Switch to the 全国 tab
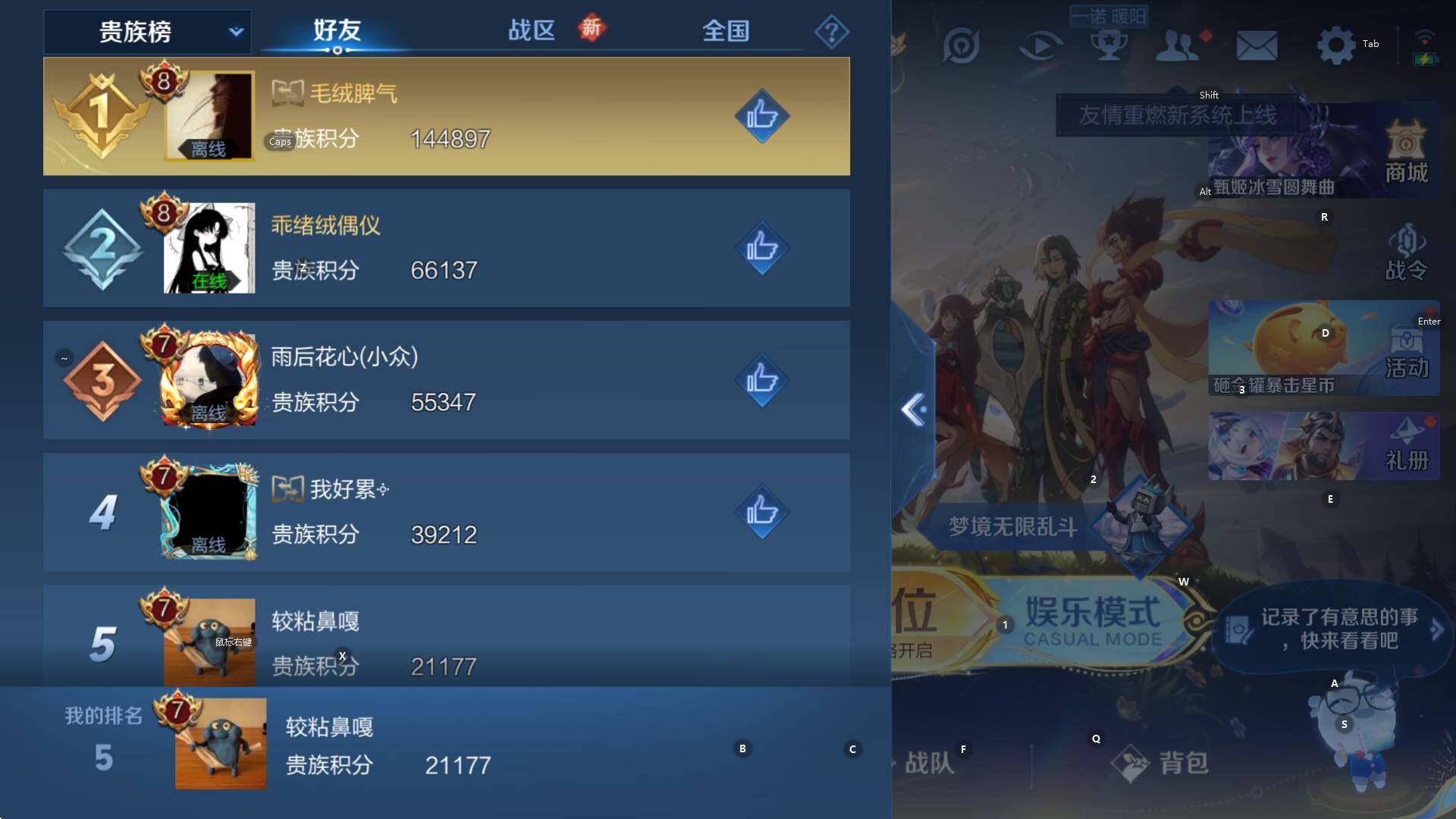 (726, 30)
